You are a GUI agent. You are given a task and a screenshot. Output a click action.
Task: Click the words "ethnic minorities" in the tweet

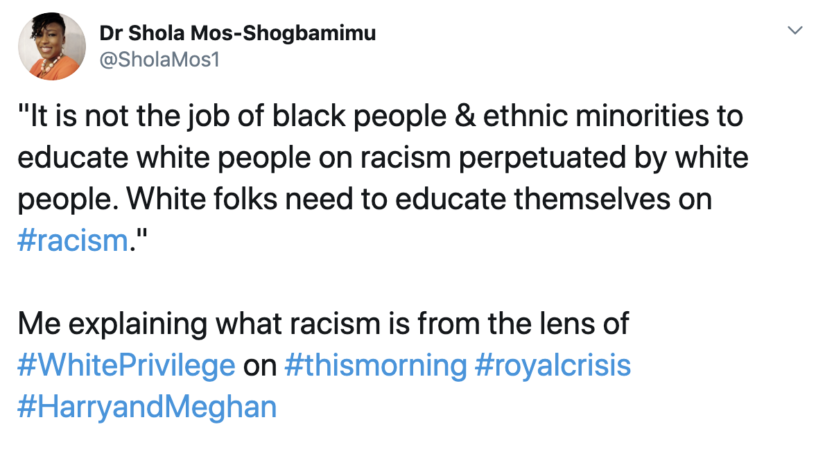[x=597, y=116]
